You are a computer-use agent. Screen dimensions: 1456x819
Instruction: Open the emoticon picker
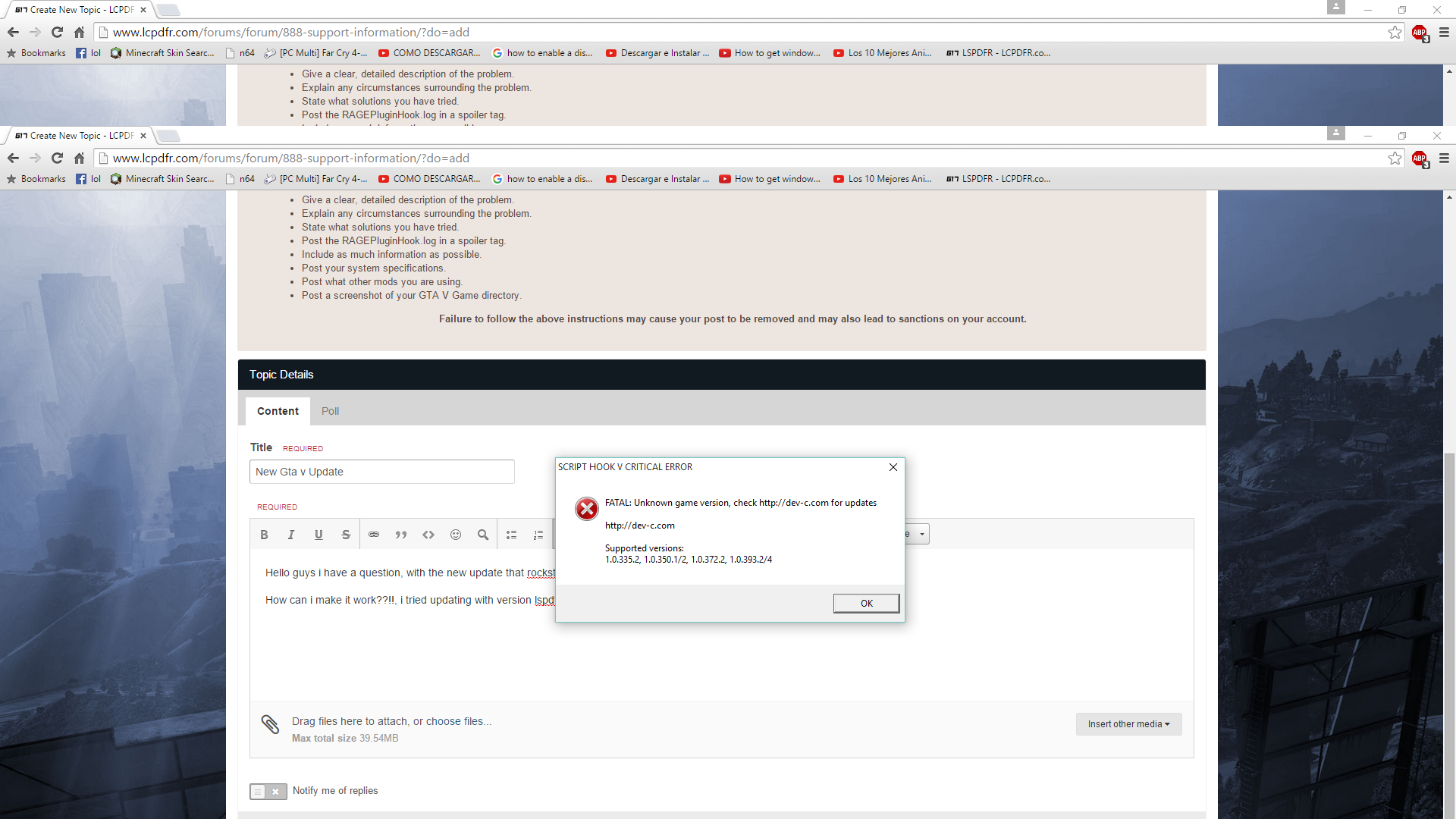click(456, 535)
